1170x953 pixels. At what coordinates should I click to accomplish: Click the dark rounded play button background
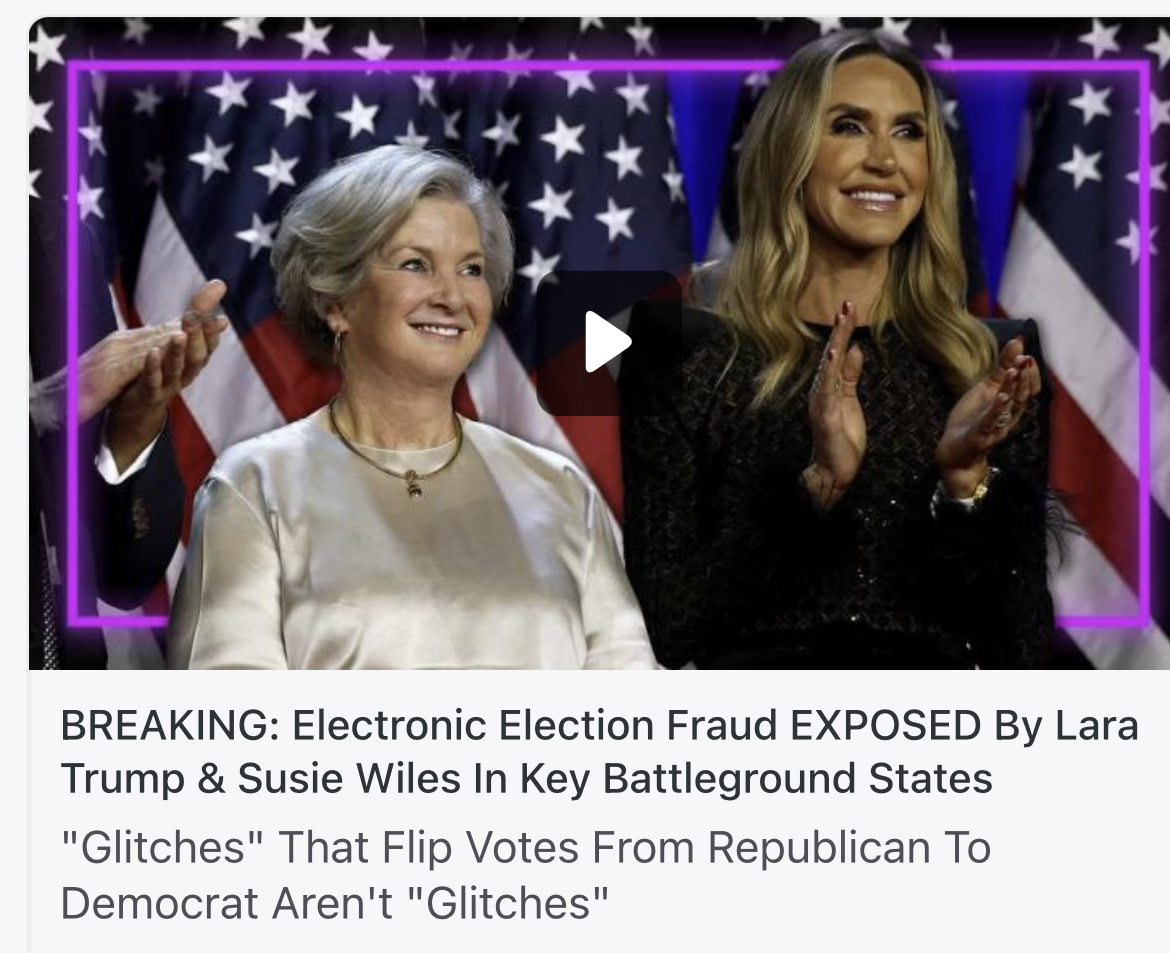[609, 343]
